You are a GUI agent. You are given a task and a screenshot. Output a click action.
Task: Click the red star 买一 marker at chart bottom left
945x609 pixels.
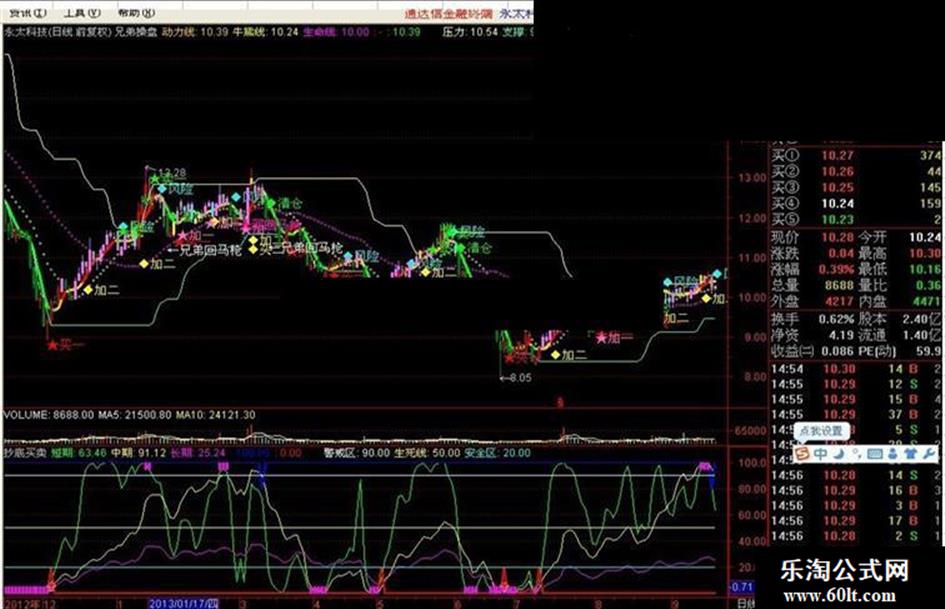[x=53, y=346]
